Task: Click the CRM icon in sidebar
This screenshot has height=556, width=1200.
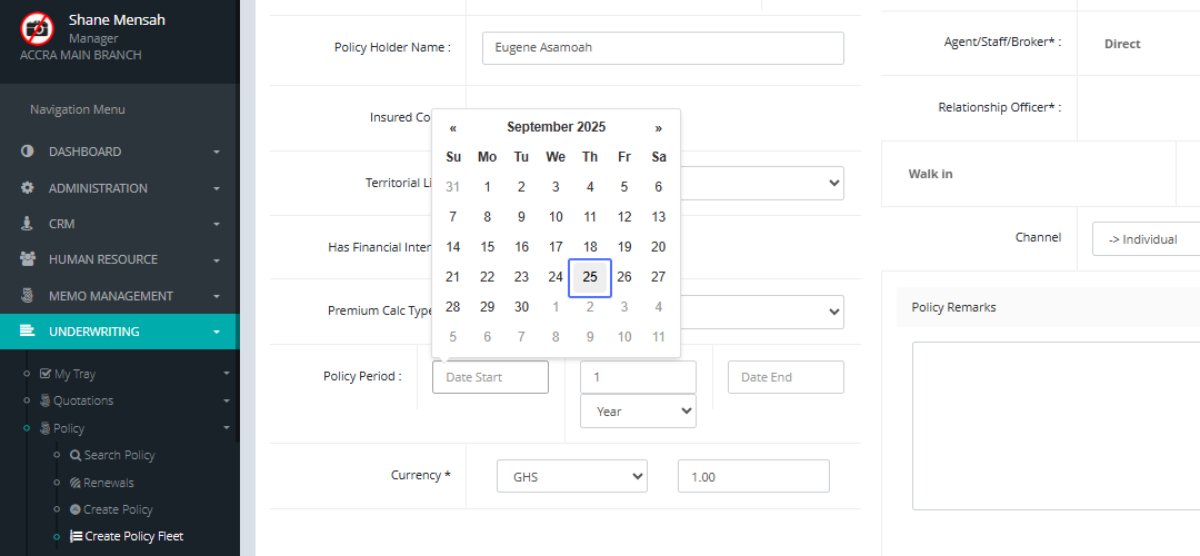Action: coord(28,224)
